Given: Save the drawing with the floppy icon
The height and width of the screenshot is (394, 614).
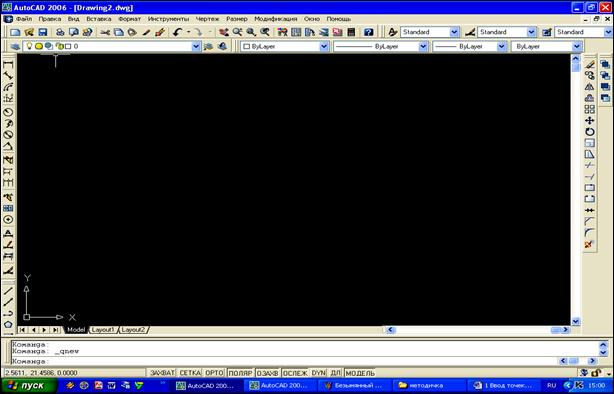Looking at the screenshot, I should coord(42,32).
